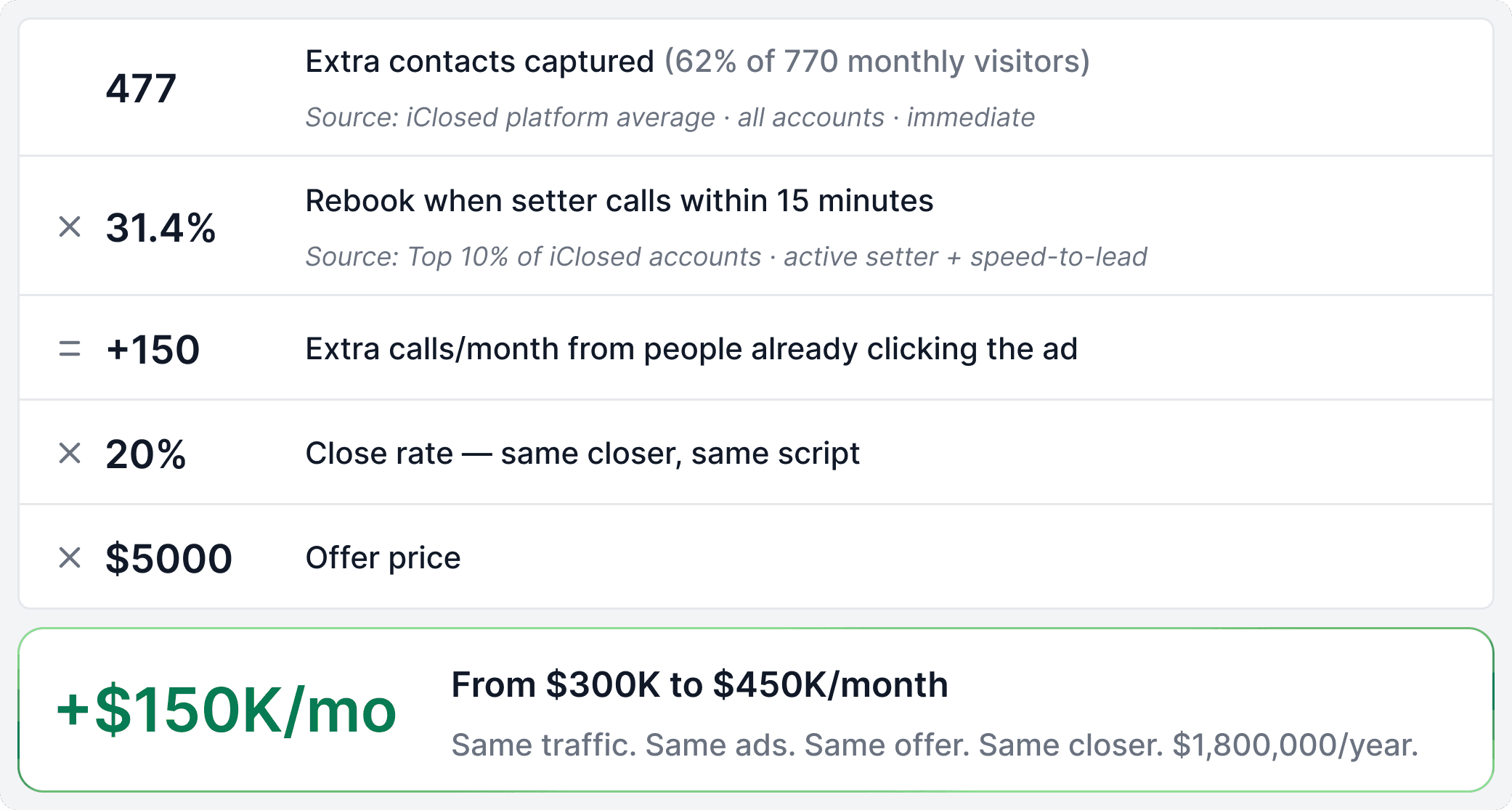Click 'Rebook when setter calls within 15 minutes'

click(x=619, y=201)
